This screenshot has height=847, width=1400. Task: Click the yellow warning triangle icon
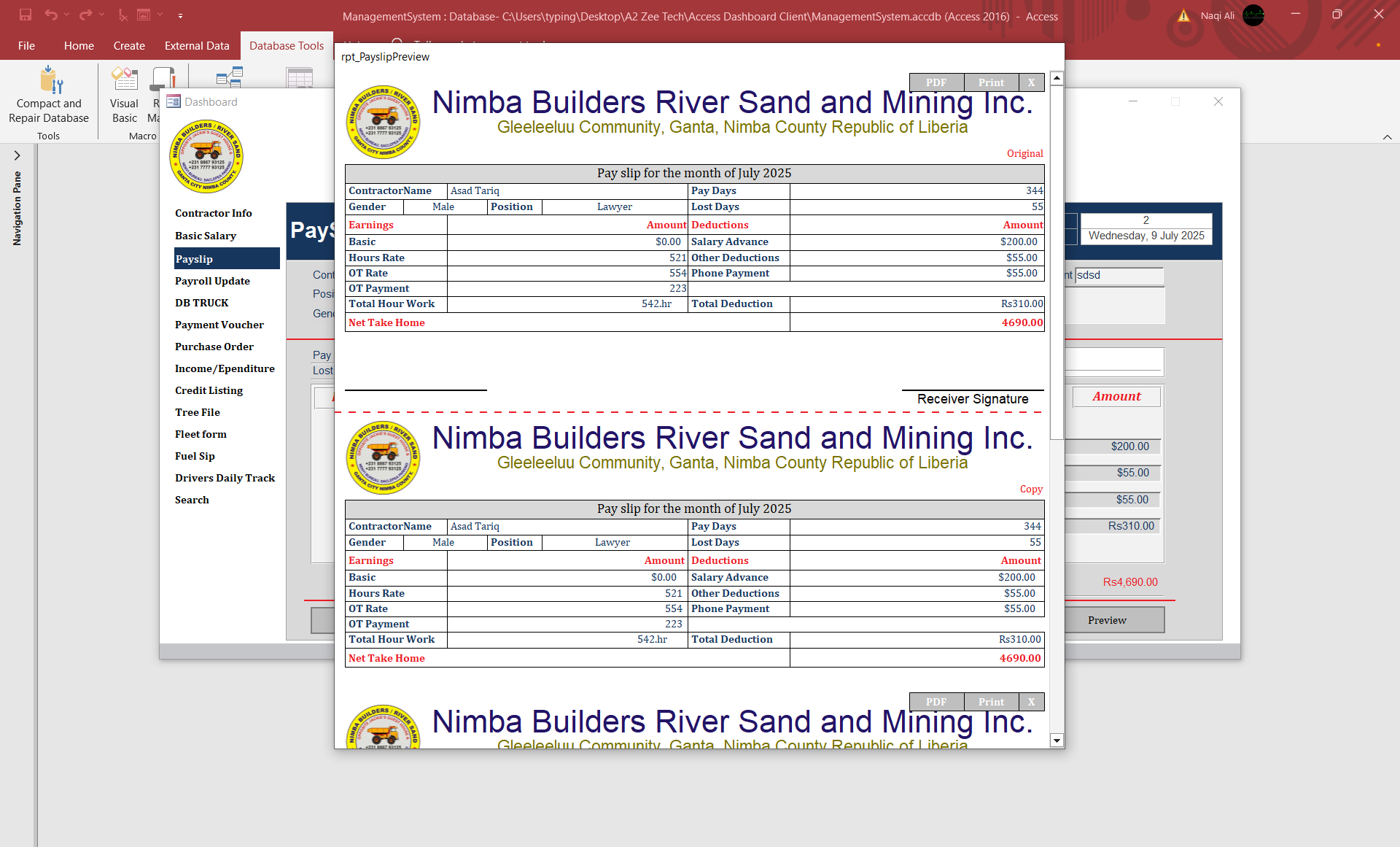[x=1184, y=15]
